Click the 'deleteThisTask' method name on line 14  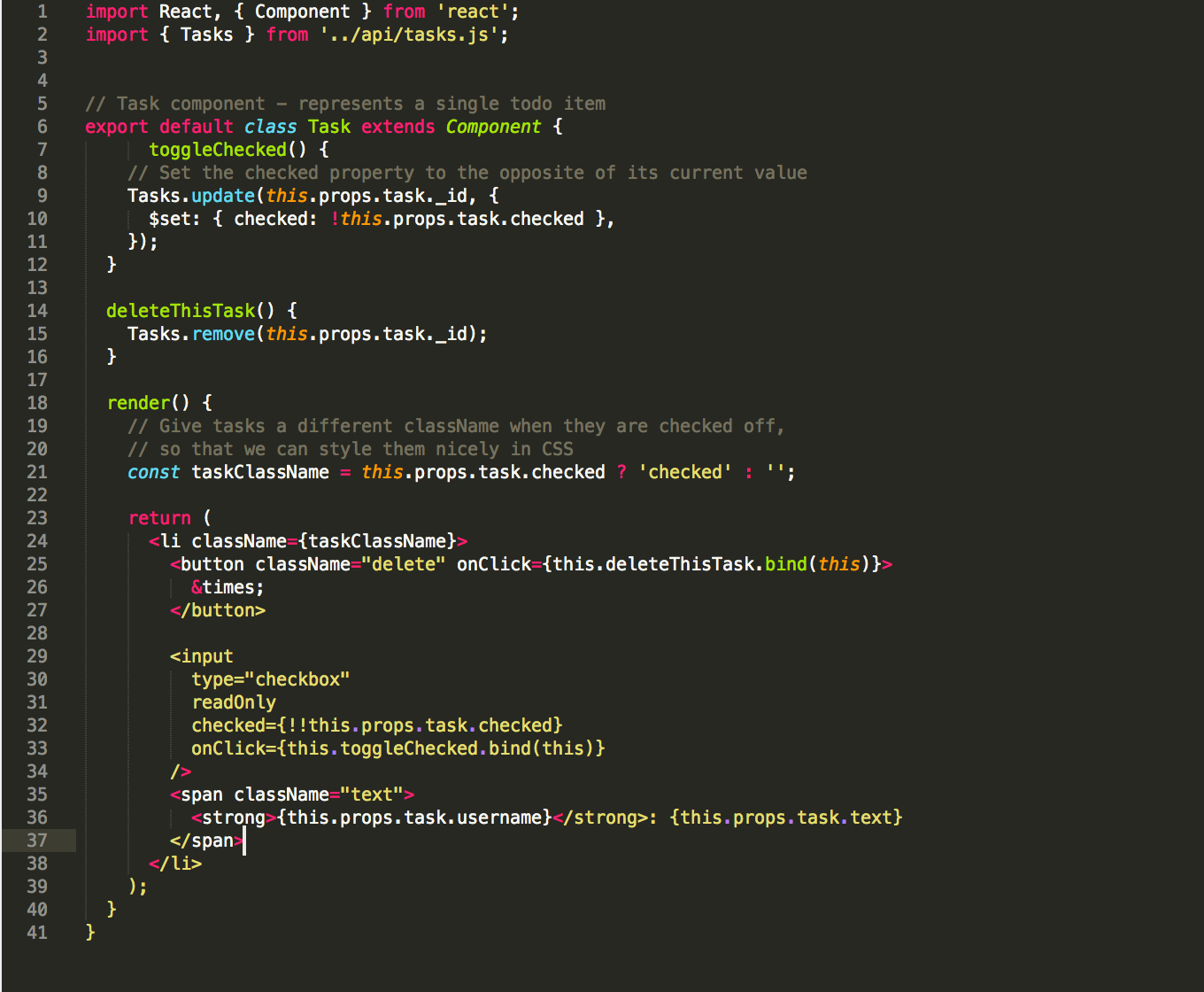click(x=181, y=310)
